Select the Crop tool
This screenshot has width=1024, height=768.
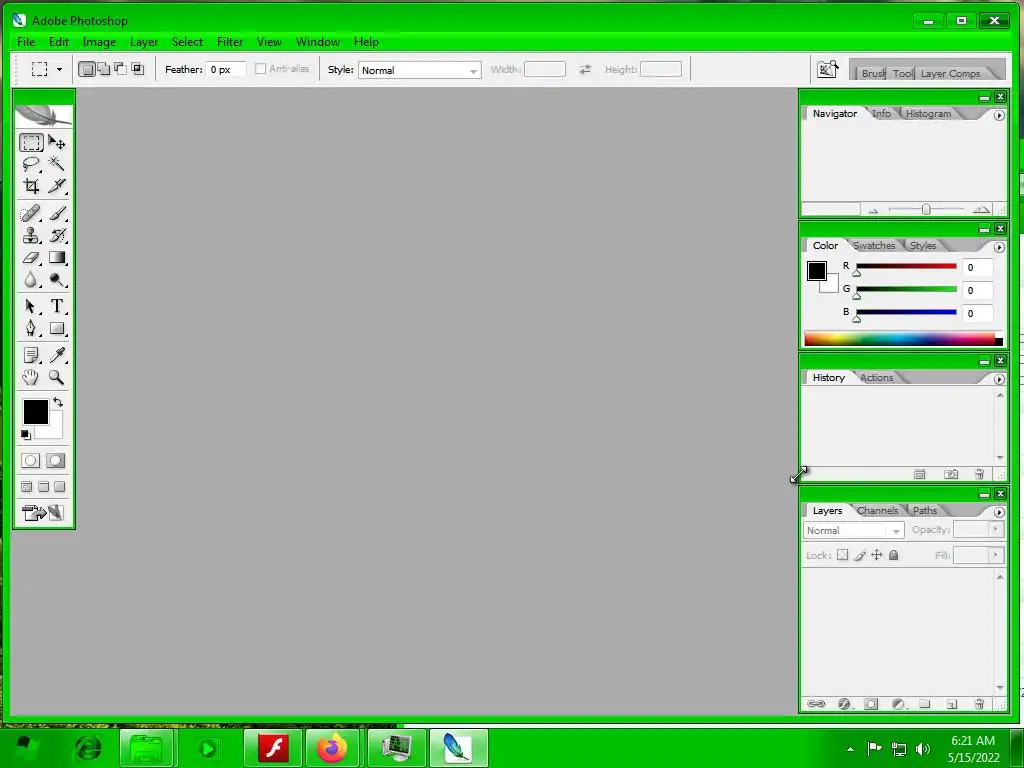click(x=31, y=186)
